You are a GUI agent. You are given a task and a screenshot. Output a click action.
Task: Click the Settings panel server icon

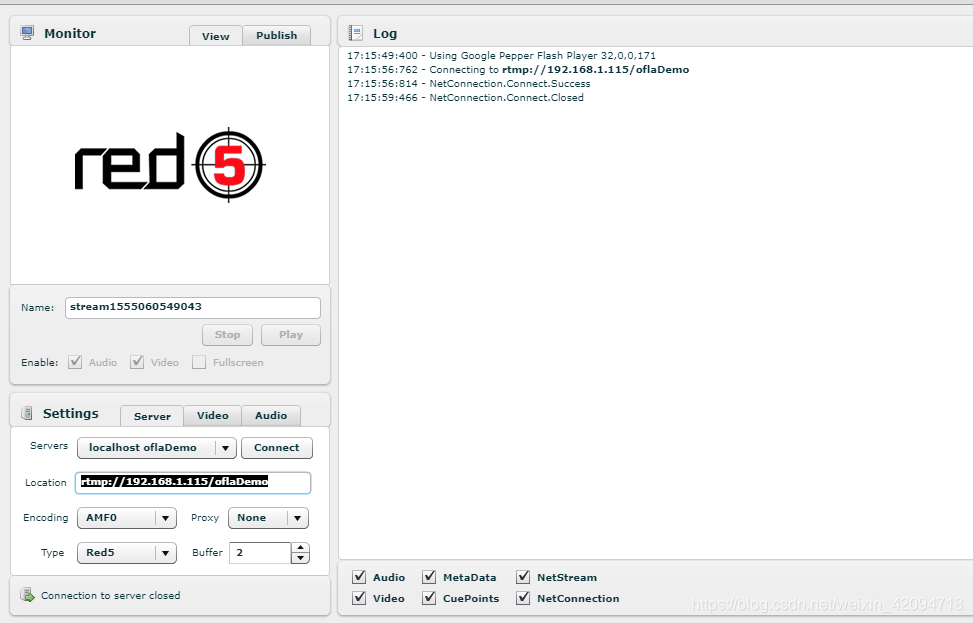click(27, 413)
